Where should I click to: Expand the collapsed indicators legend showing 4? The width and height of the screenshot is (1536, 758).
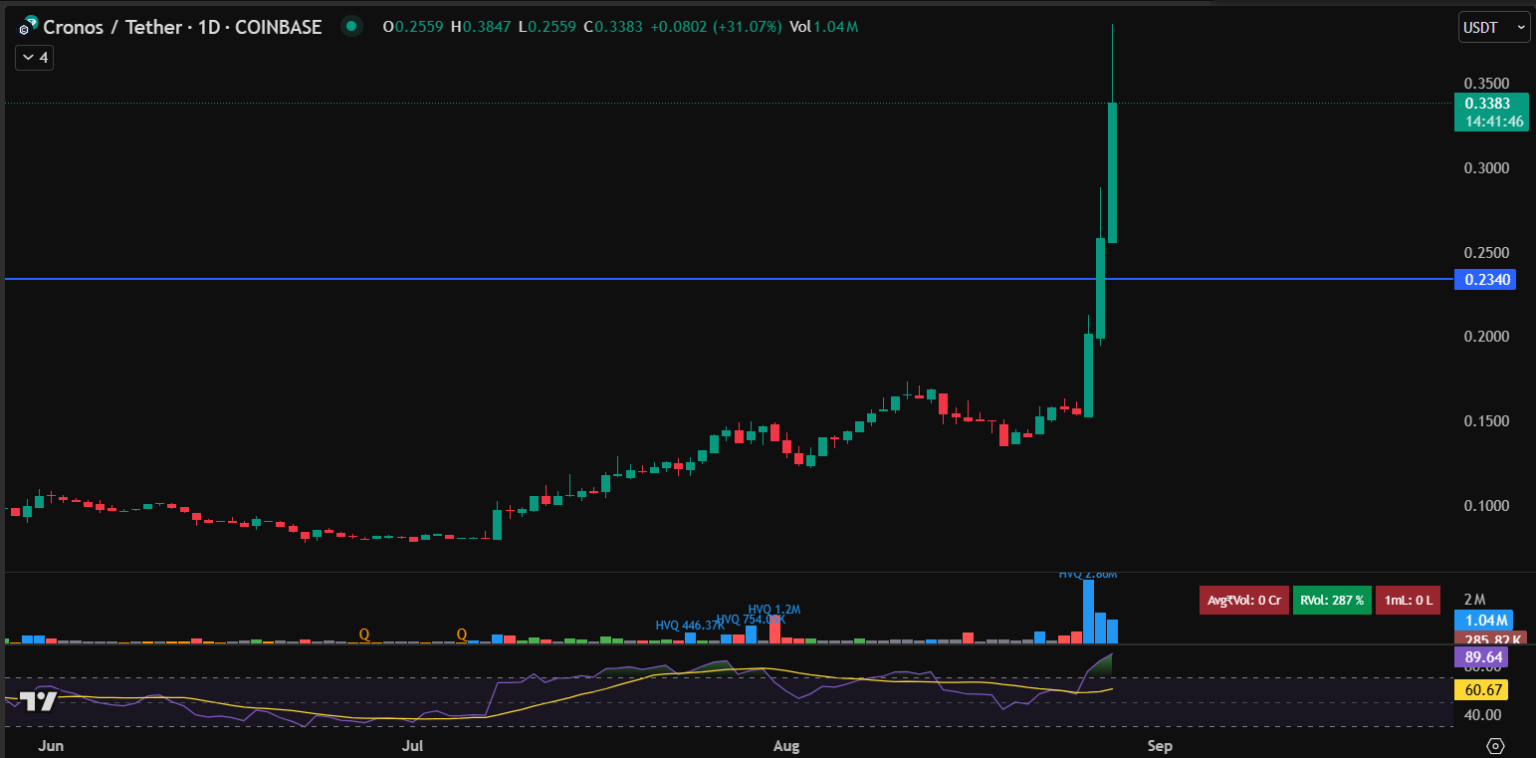click(x=34, y=58)
